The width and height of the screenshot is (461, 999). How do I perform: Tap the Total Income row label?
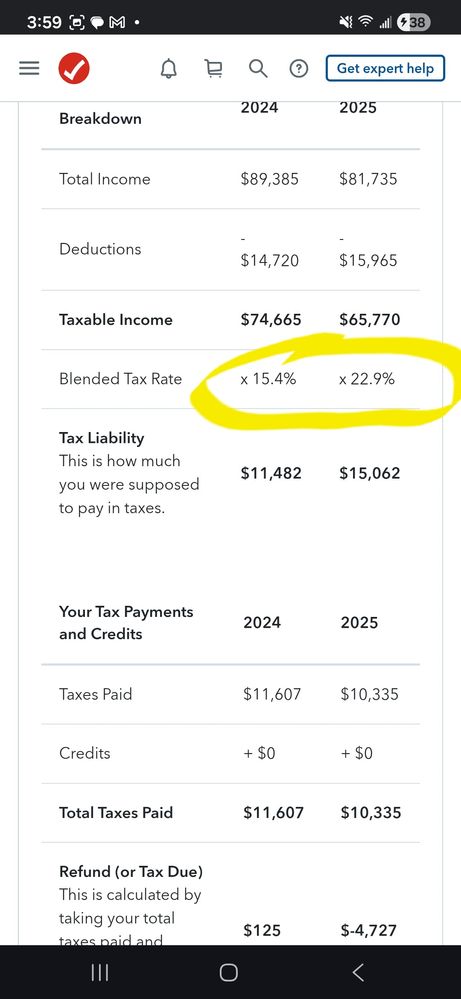[x=104, y=179]
